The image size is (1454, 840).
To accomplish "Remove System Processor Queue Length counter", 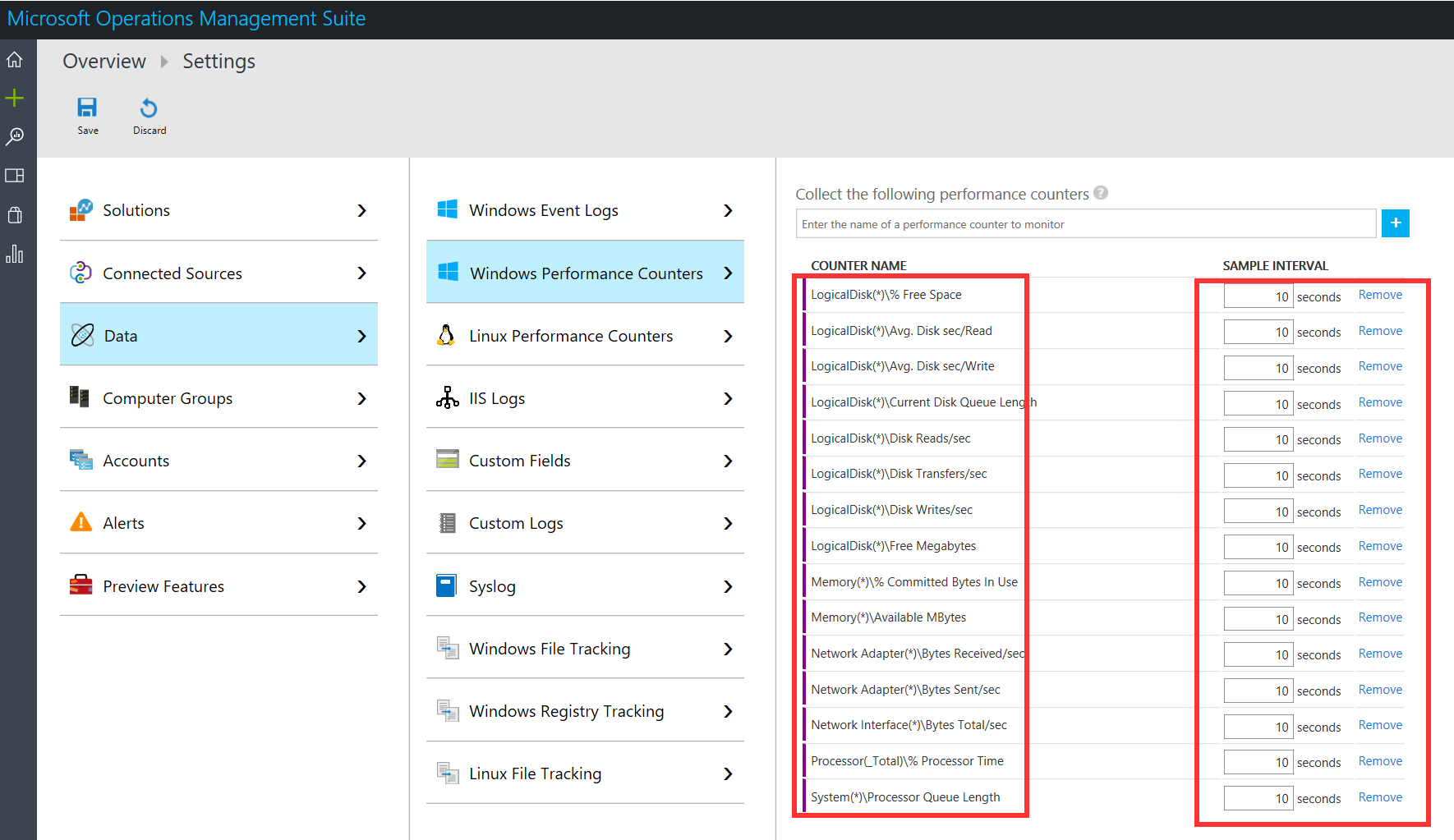I will pyautogui.click(x=1380, y=797).
